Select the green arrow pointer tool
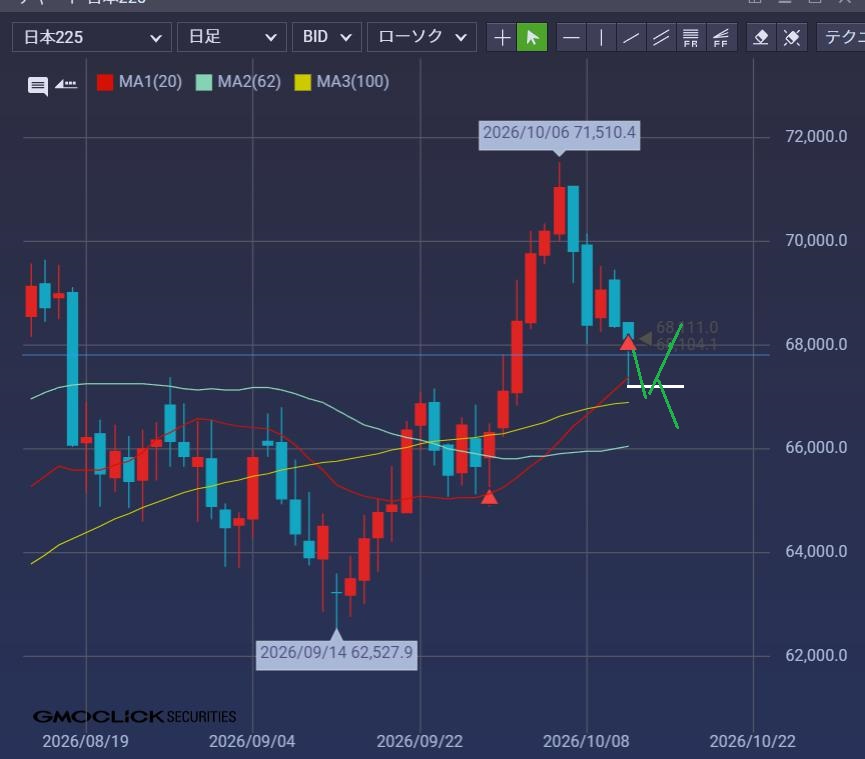This screenshot has height=759, width=865. pos(532,38)
